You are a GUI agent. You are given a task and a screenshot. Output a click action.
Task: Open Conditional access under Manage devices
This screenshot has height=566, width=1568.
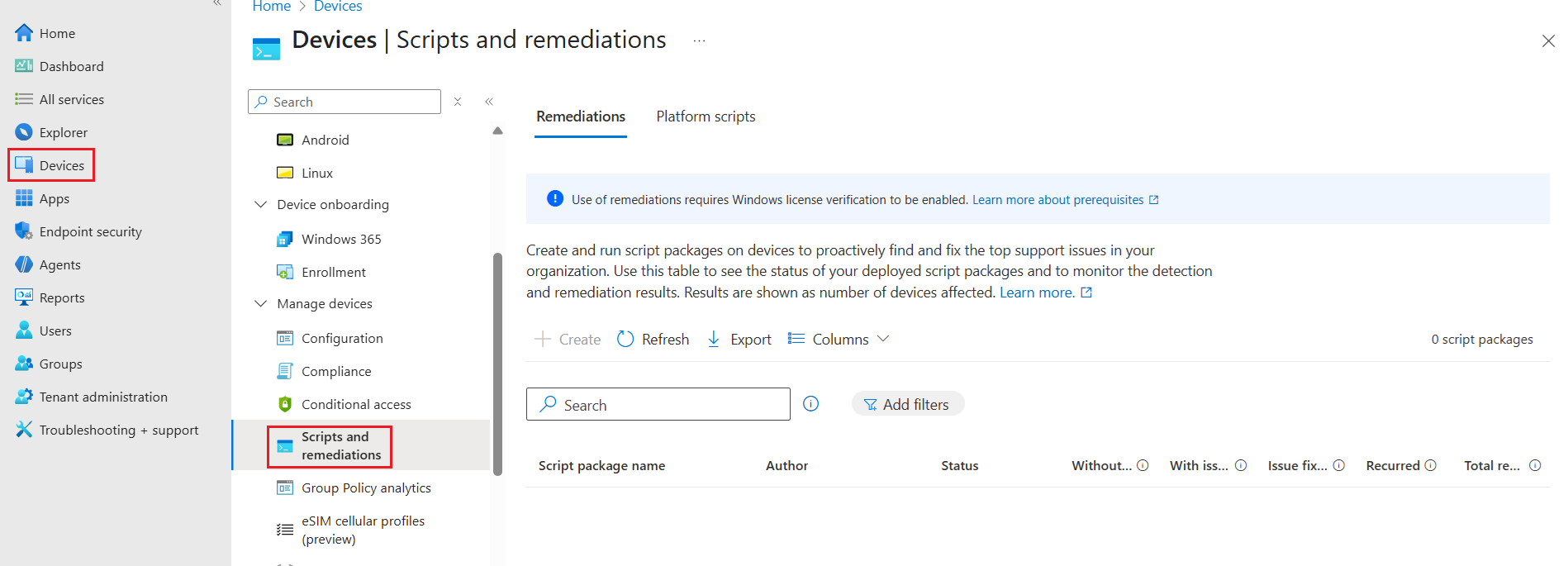coord(355,404)
